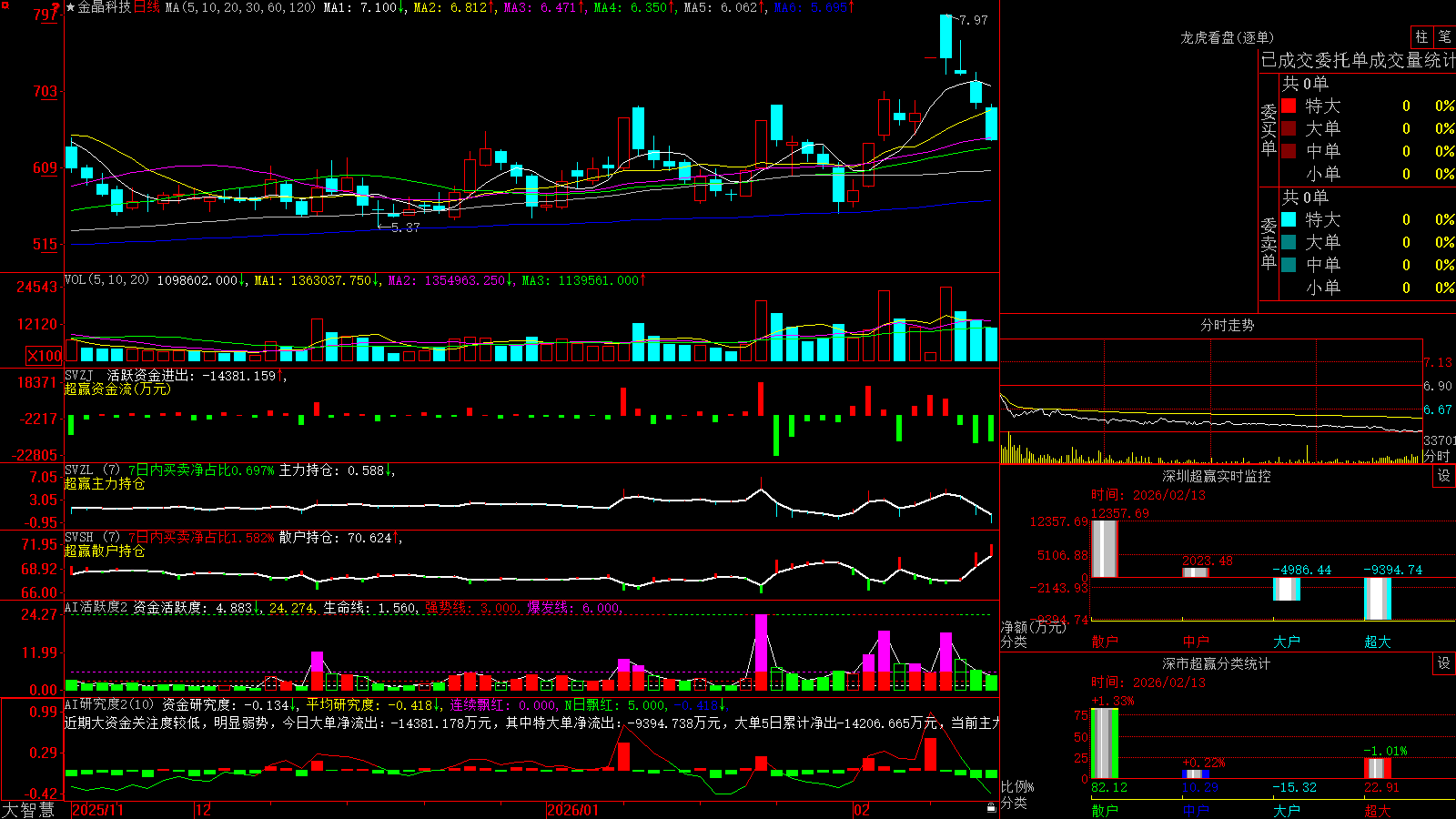Image resolution: width=1456 pixels, height=819 pixels.
Task: Click the 7.13 price on 分时走势 axis
Action: pyautogui.click(x=1438, y=362)
